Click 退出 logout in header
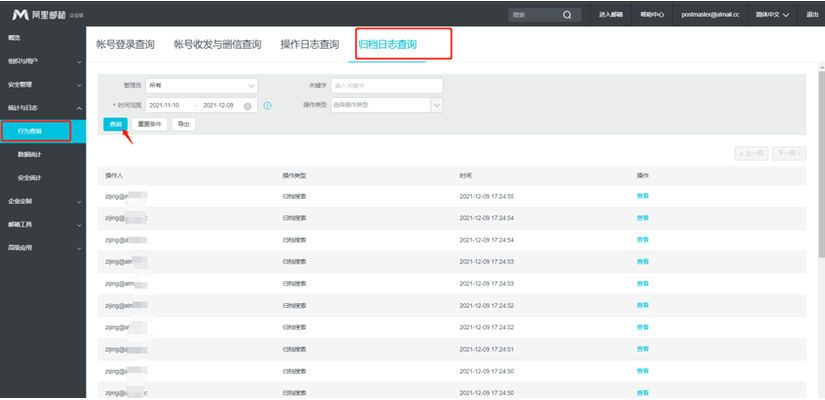This screenshot has height=400, width=825. coord(812,15)
